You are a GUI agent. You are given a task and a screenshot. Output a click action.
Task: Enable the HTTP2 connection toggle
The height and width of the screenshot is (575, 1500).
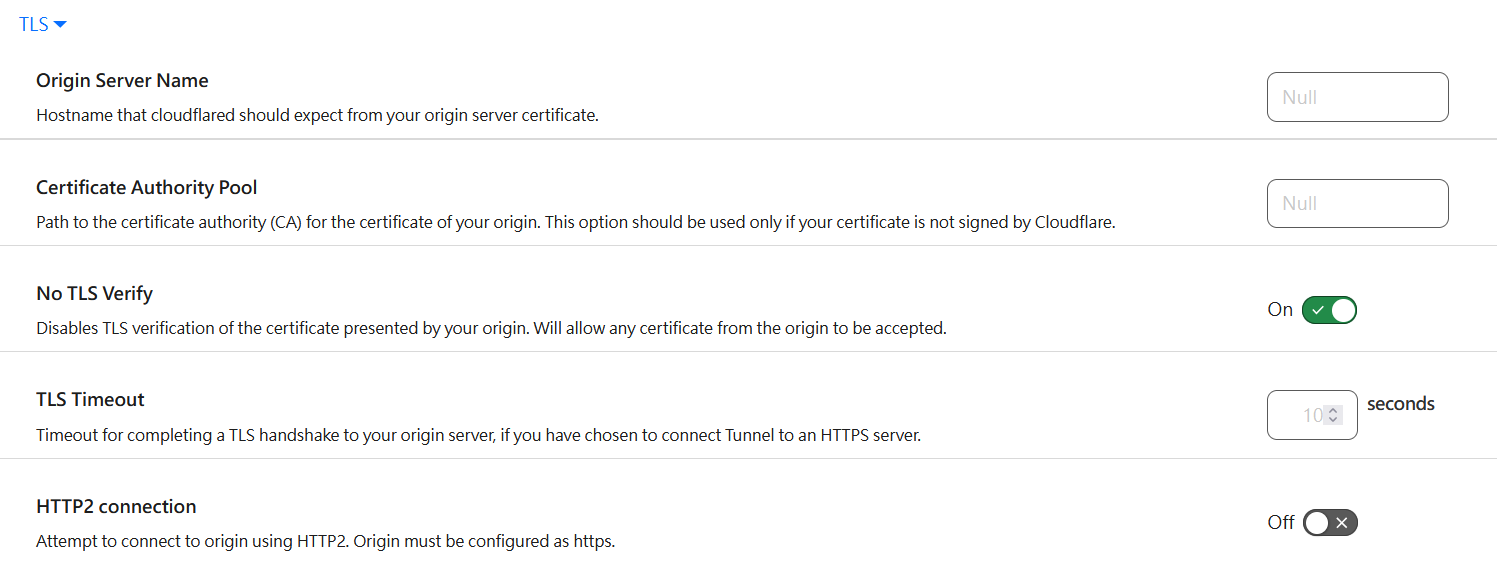(x=1330, y=523)
